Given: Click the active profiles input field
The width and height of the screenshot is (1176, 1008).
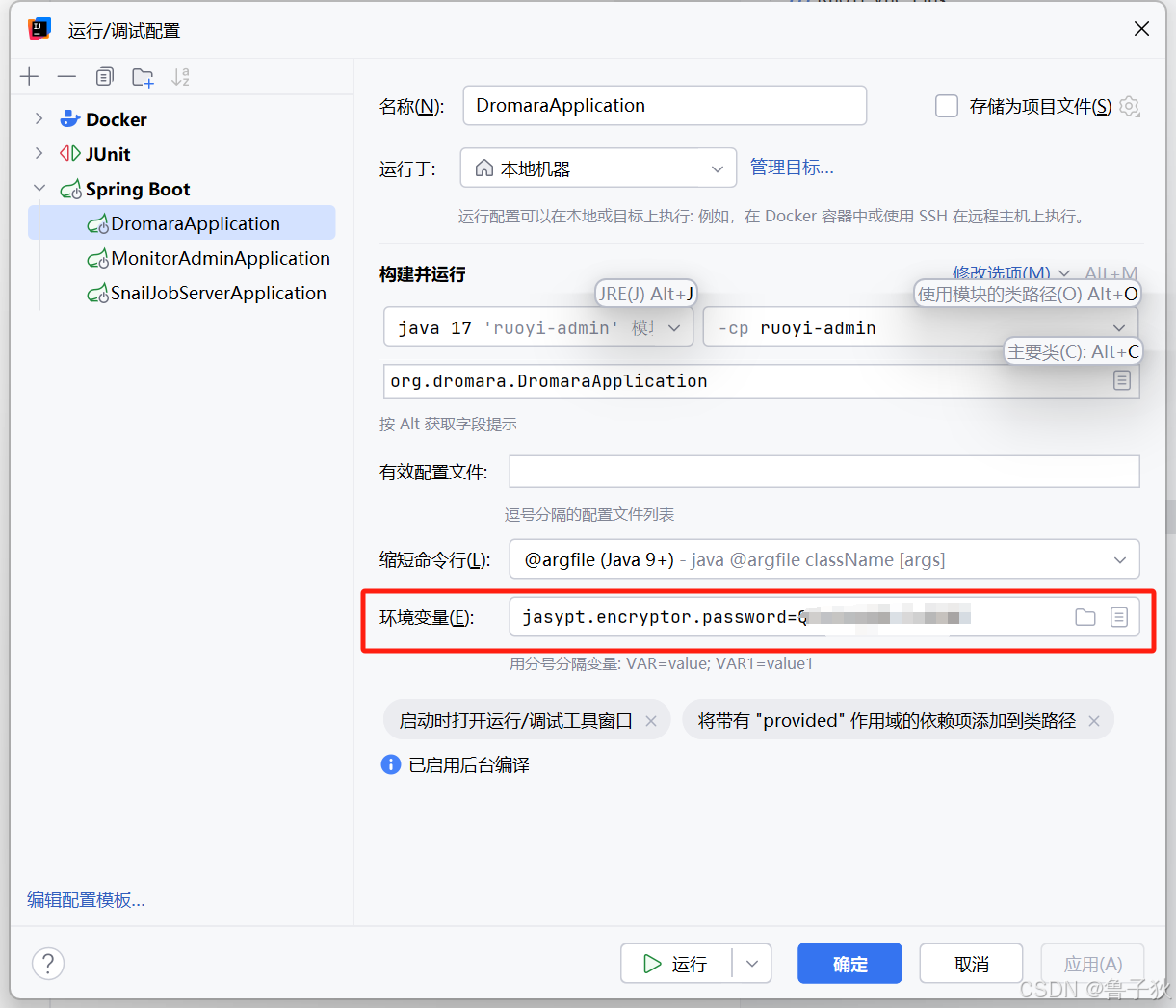Looking at the screenshot, I should pyautogui.click(x=824, y=472).
